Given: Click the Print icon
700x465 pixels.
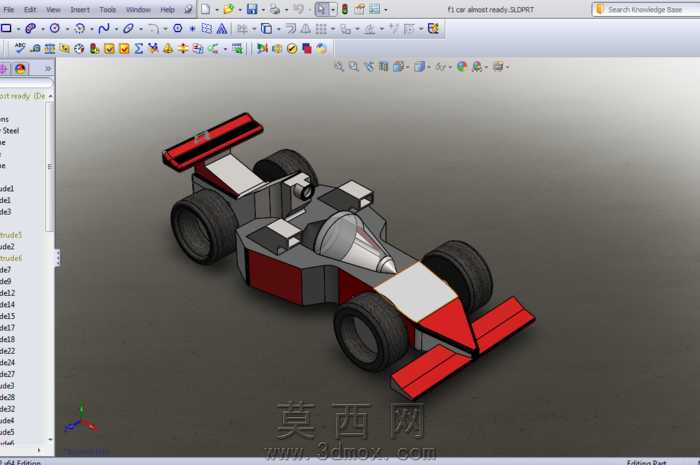Looking at the screenshot, I should pyautogui.click(x=275, y=9).
